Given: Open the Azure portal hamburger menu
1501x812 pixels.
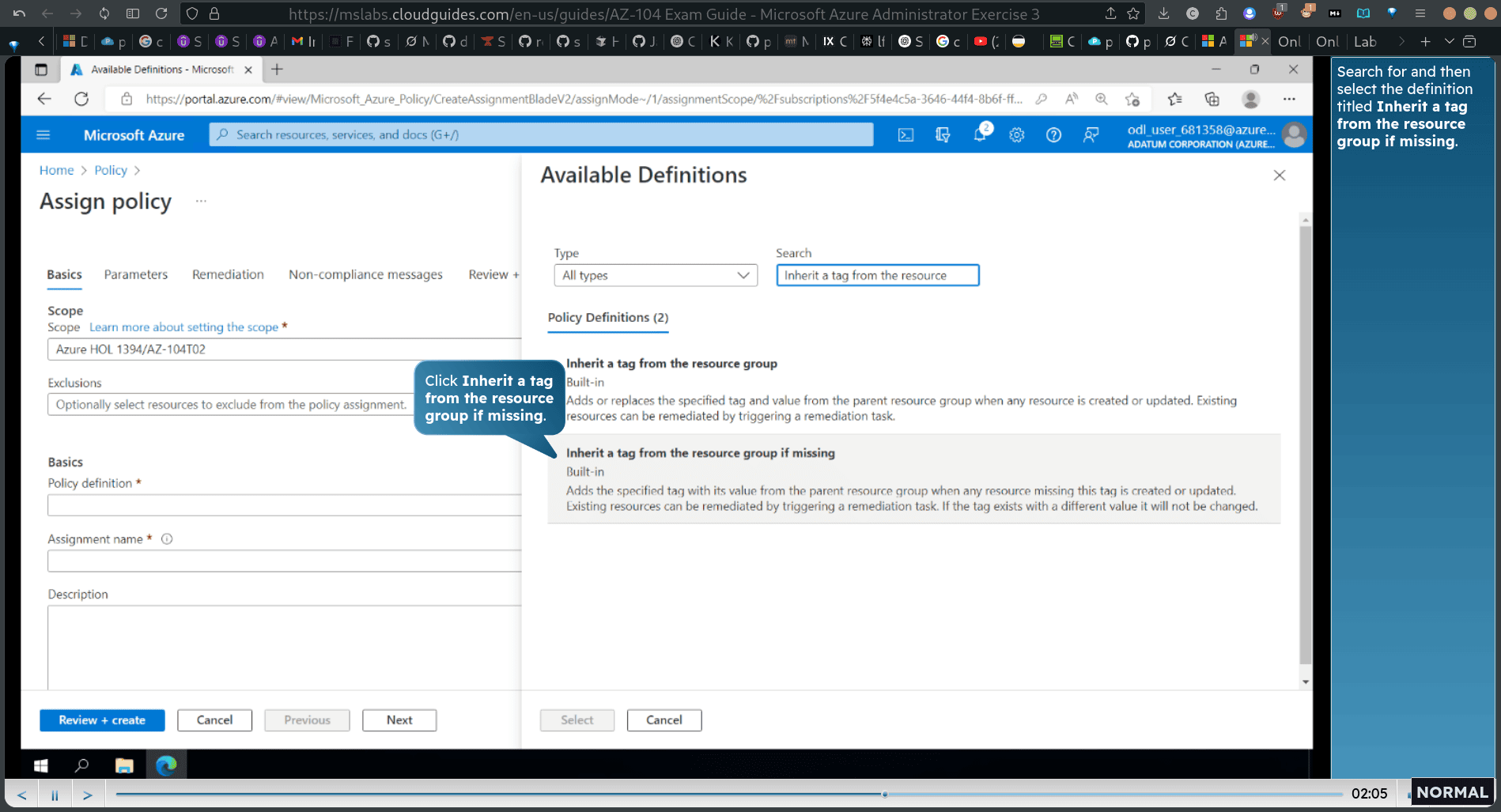Looking at the screenshot, I should pos(43,135).
